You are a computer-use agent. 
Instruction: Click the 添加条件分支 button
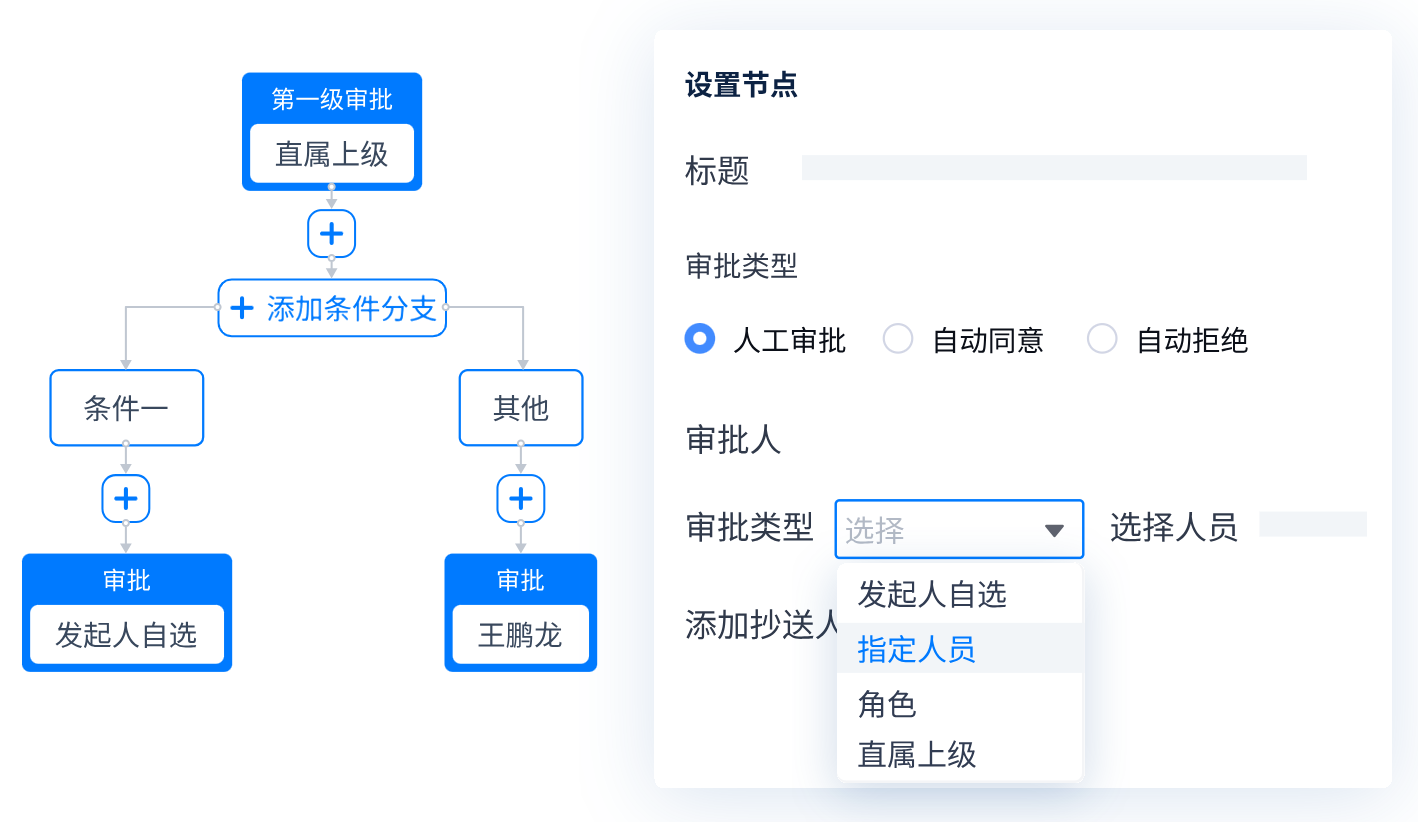click(x=332, y=308)
